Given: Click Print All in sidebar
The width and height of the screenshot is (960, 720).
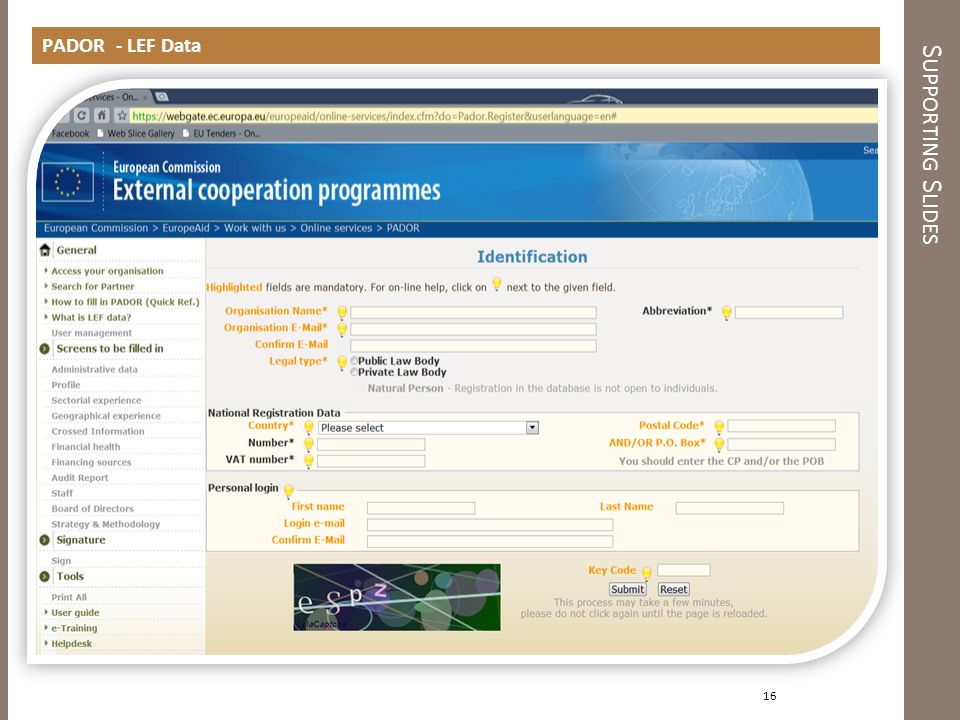Looking at the screenshot, I should (x=69, y=598).
